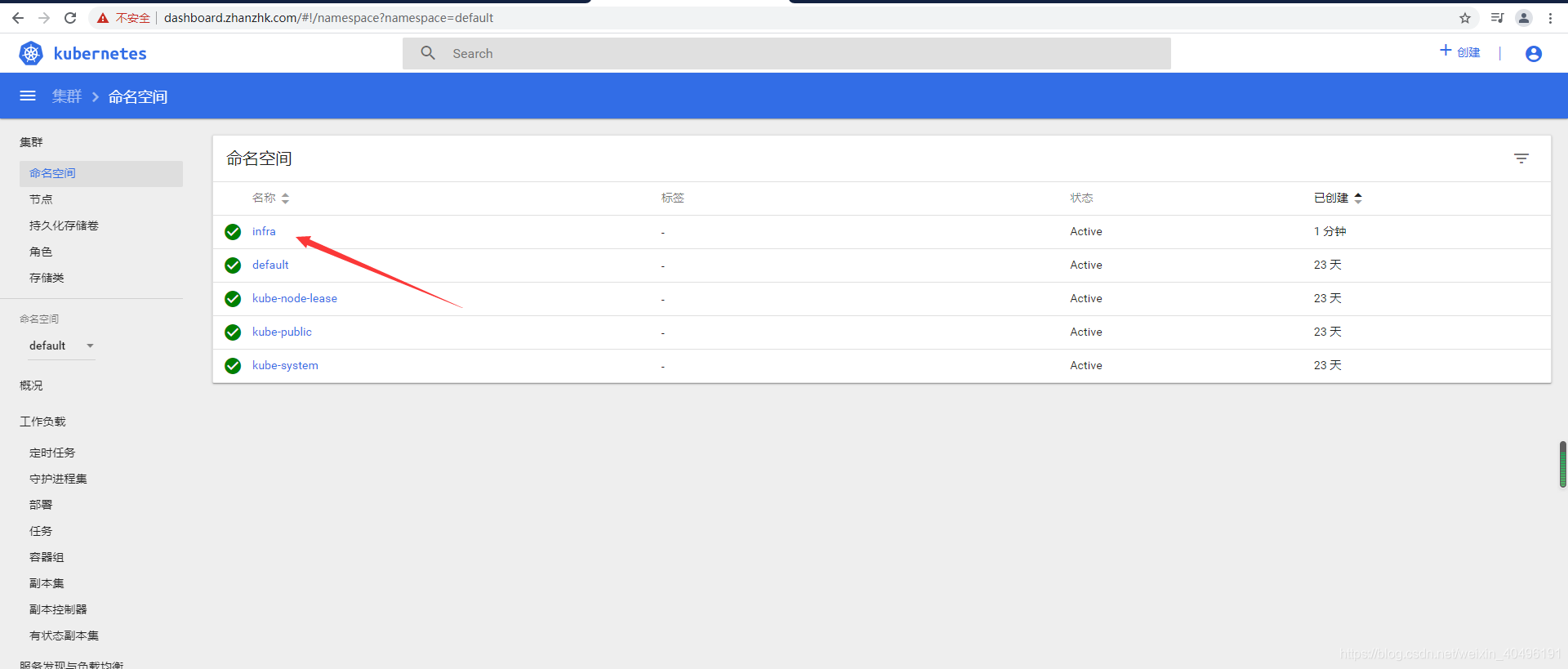
Task: Click the search magnifier icon
Action: point(428,53)
